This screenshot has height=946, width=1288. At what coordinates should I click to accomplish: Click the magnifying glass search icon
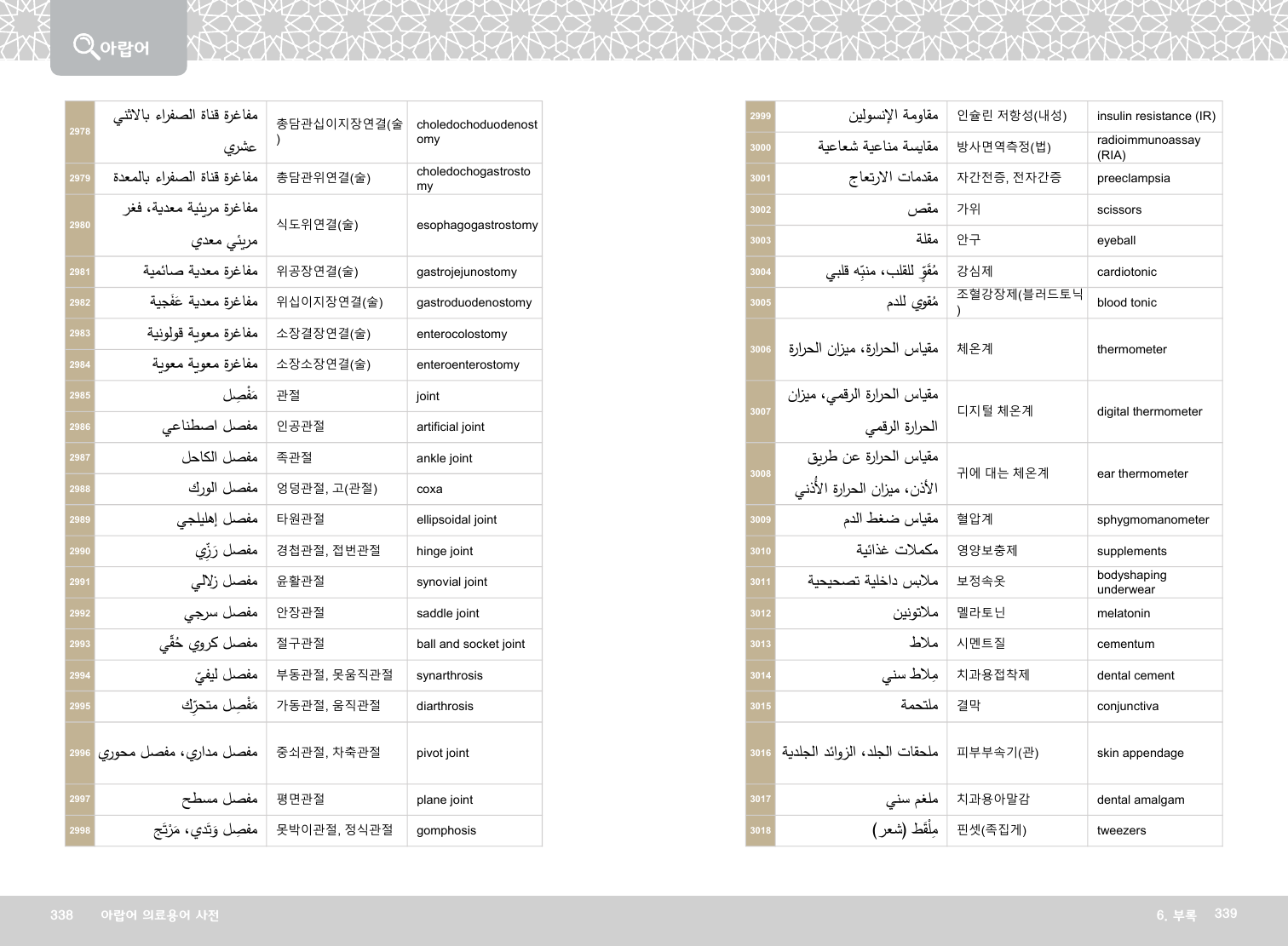point(85,46)
